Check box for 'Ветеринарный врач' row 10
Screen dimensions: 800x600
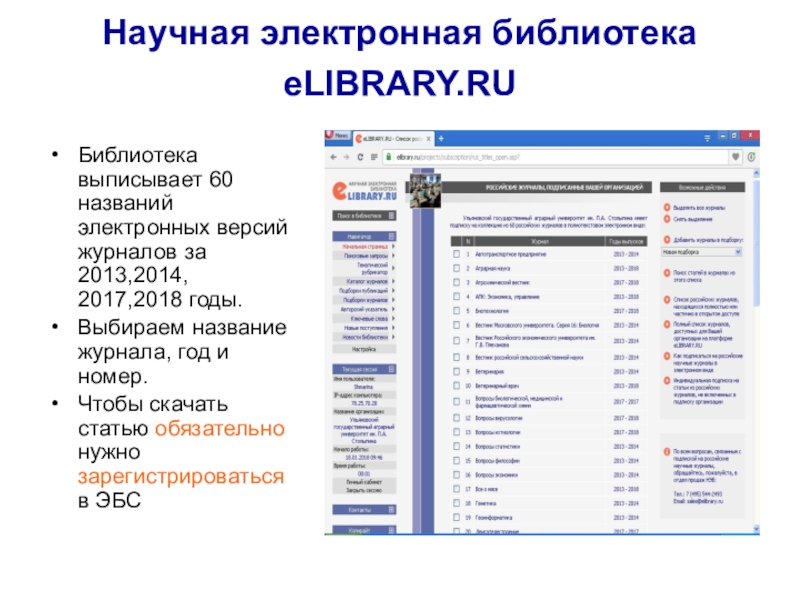click(x=457, y=386)
